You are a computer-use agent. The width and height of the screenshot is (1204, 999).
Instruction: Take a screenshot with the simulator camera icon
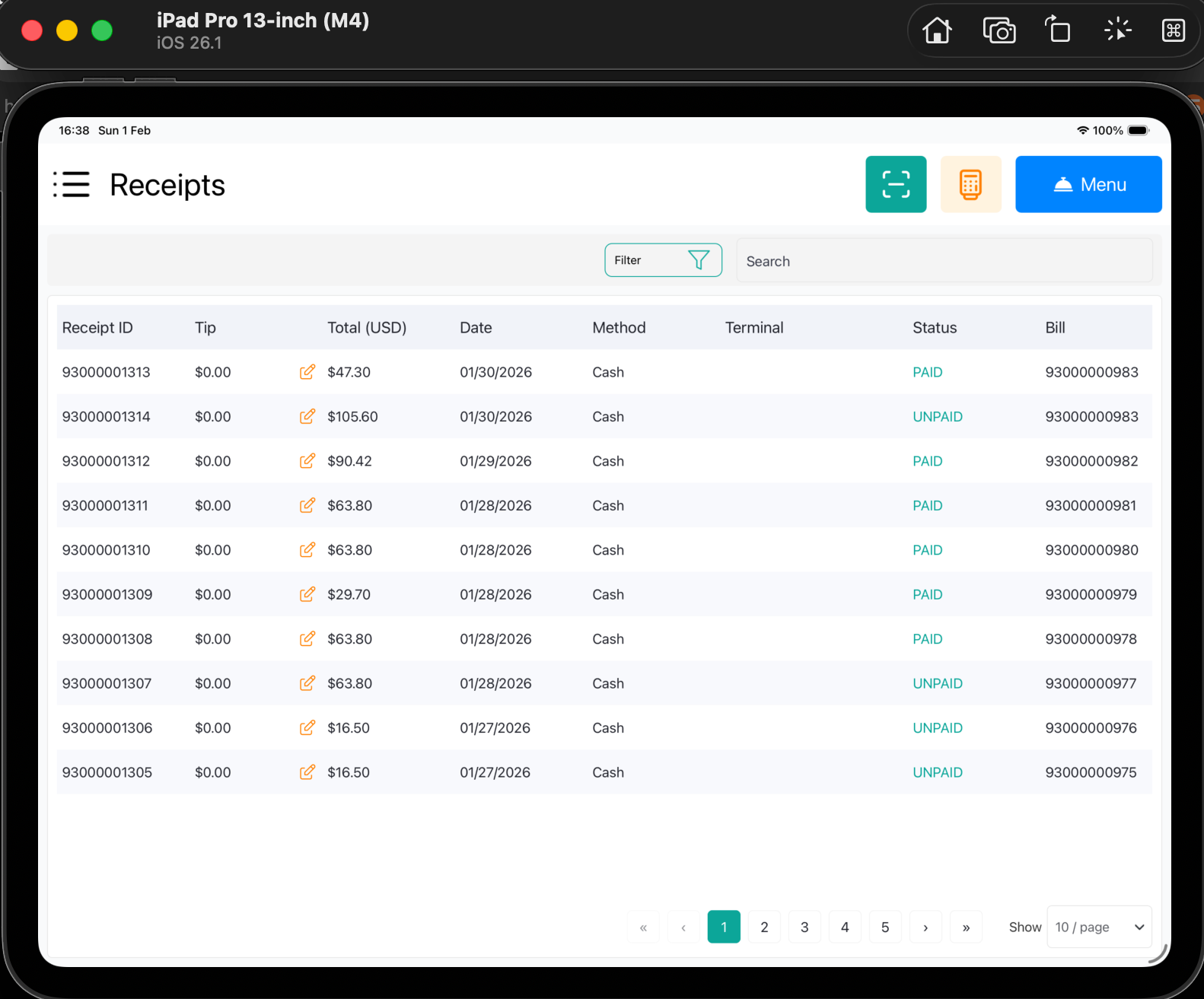pos(999,30)
